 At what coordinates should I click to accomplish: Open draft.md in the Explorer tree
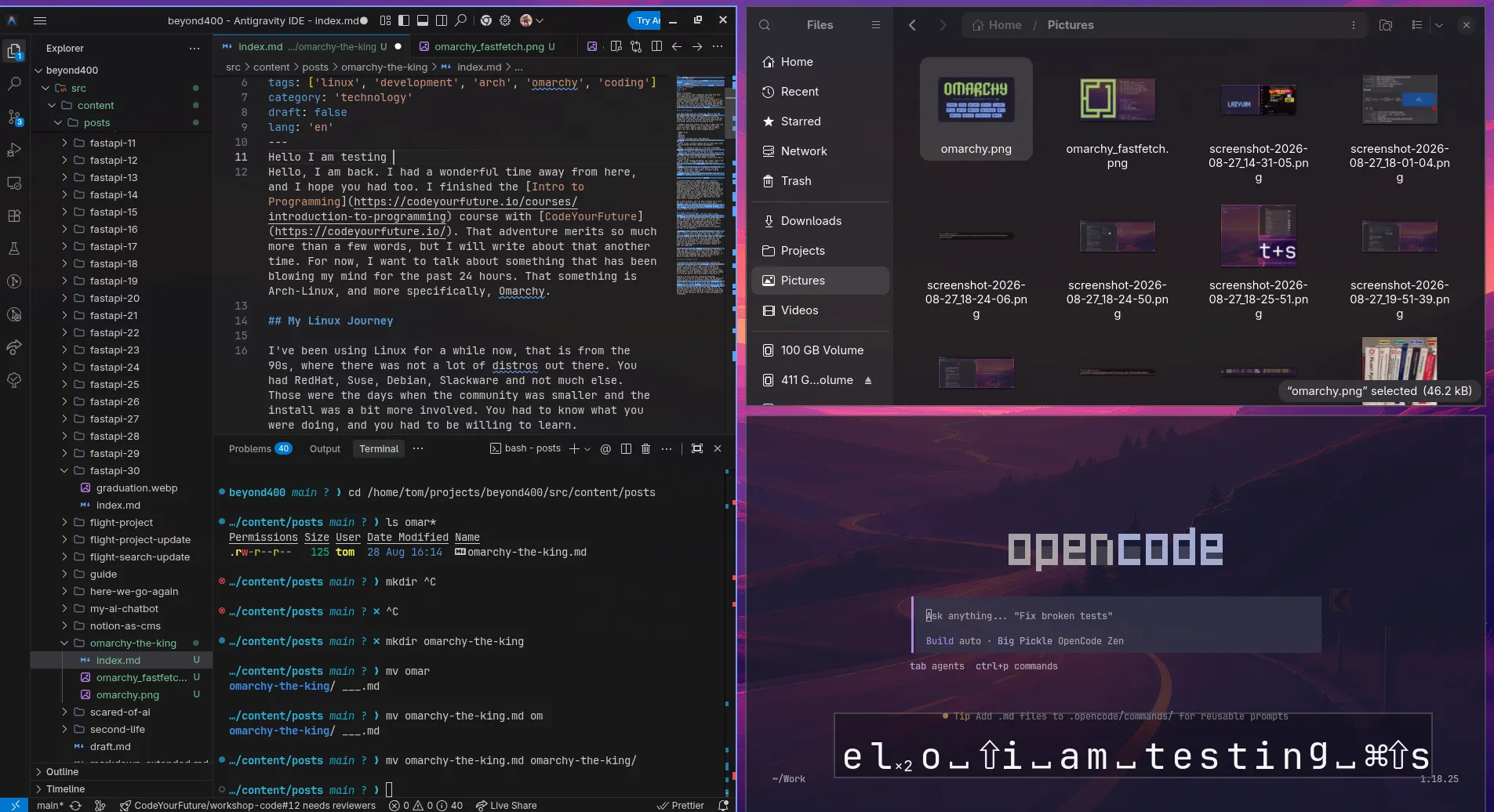tap(111, 747)
